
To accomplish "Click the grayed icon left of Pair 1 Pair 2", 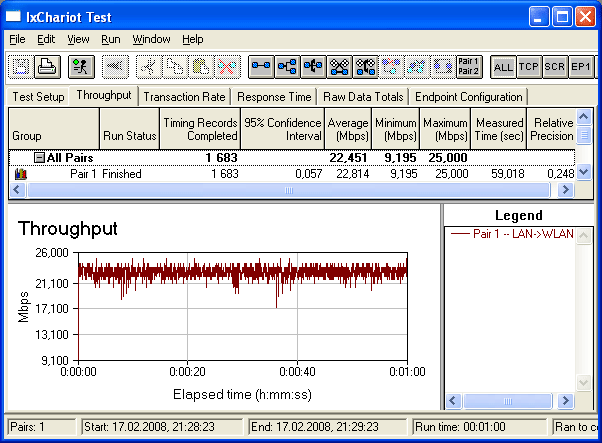I will pos(443,67).
